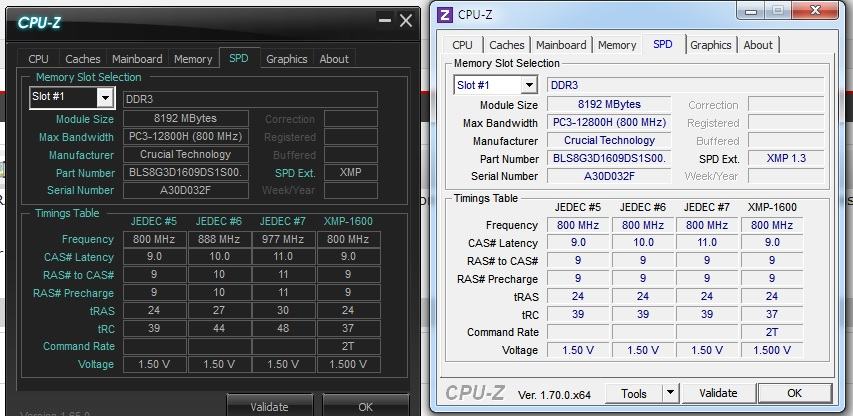Click serial number A30D032F in dark window

pos(186,190)
